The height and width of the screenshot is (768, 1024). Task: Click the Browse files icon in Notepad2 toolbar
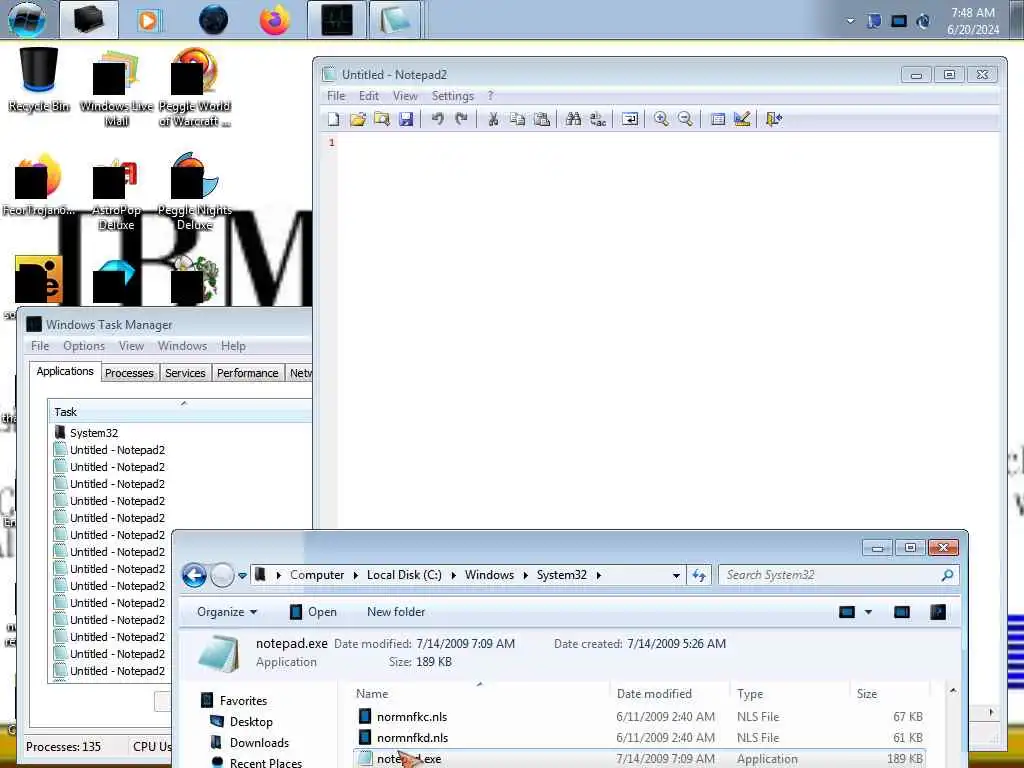(382, 119)
